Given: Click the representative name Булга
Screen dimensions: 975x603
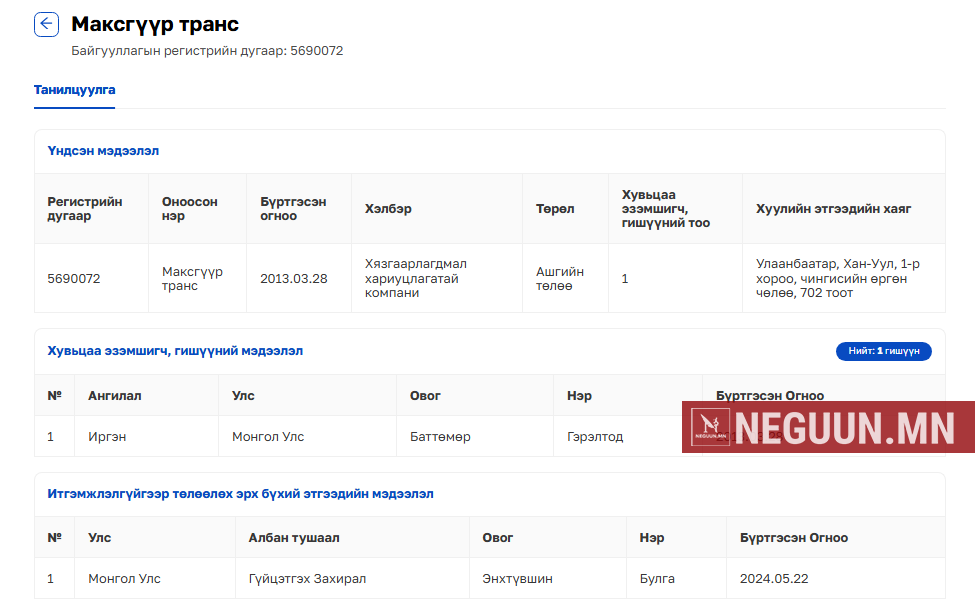Looking at the screenshot, I should point(657,579).
